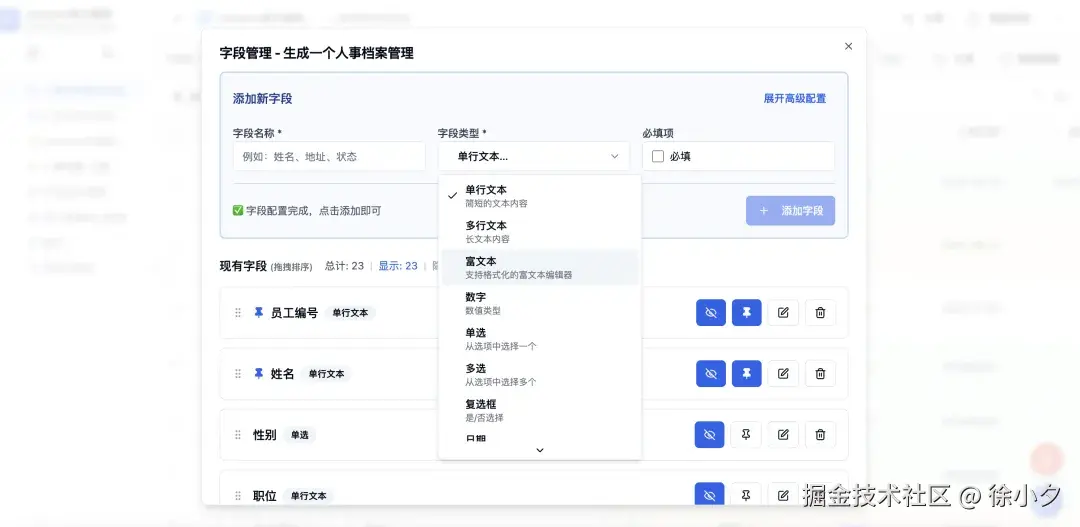Click the 总计: 23 count
This screenshot has height=527, width=1080.
click(344, 266)
